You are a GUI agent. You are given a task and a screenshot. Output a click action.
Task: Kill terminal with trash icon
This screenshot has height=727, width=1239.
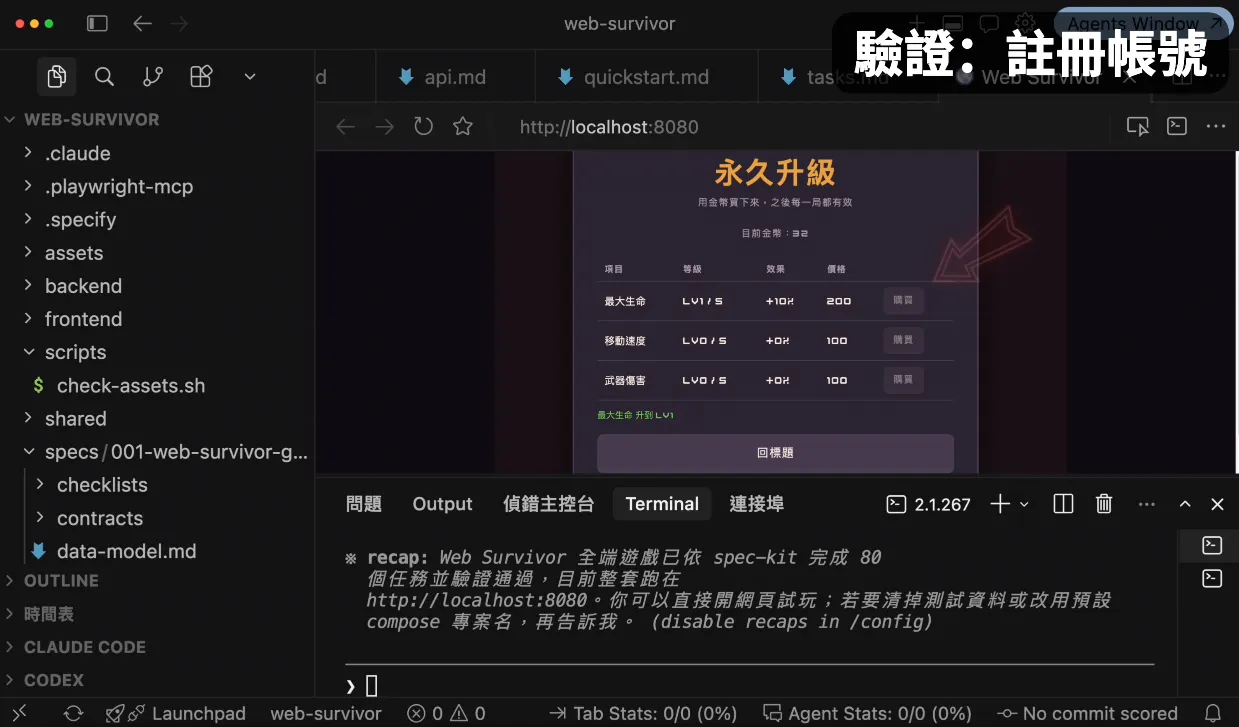tap(1104, 504)
